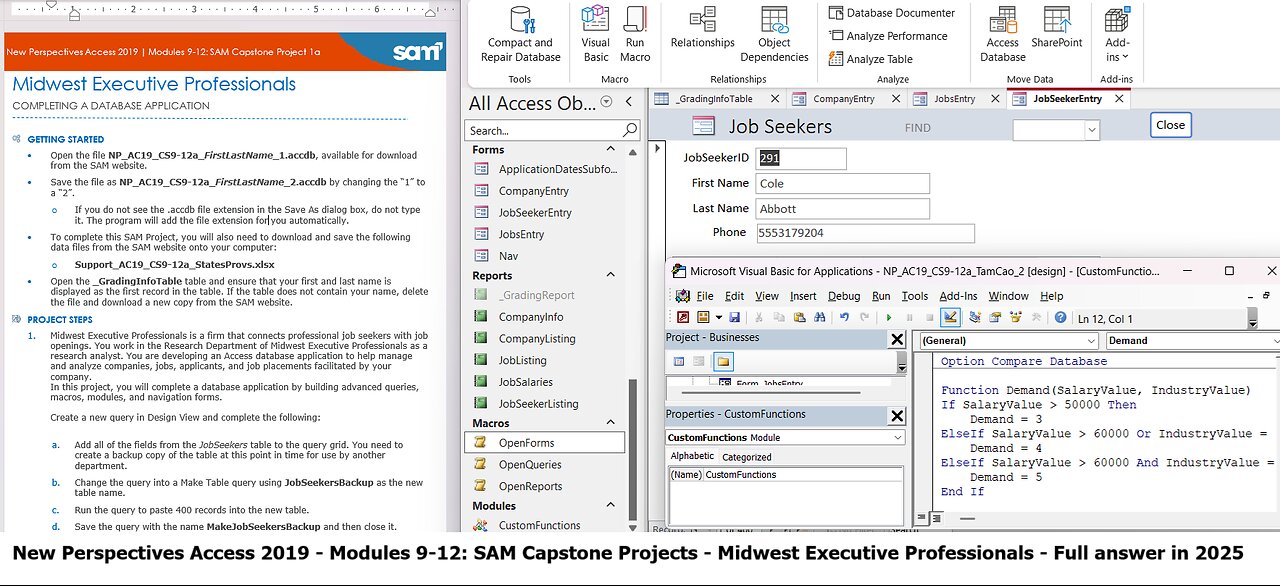The height and width of the screenshot is (586, 1280).
Task: Click the Undo icon in VBA toolbar
Action: [x=845, y=317]
